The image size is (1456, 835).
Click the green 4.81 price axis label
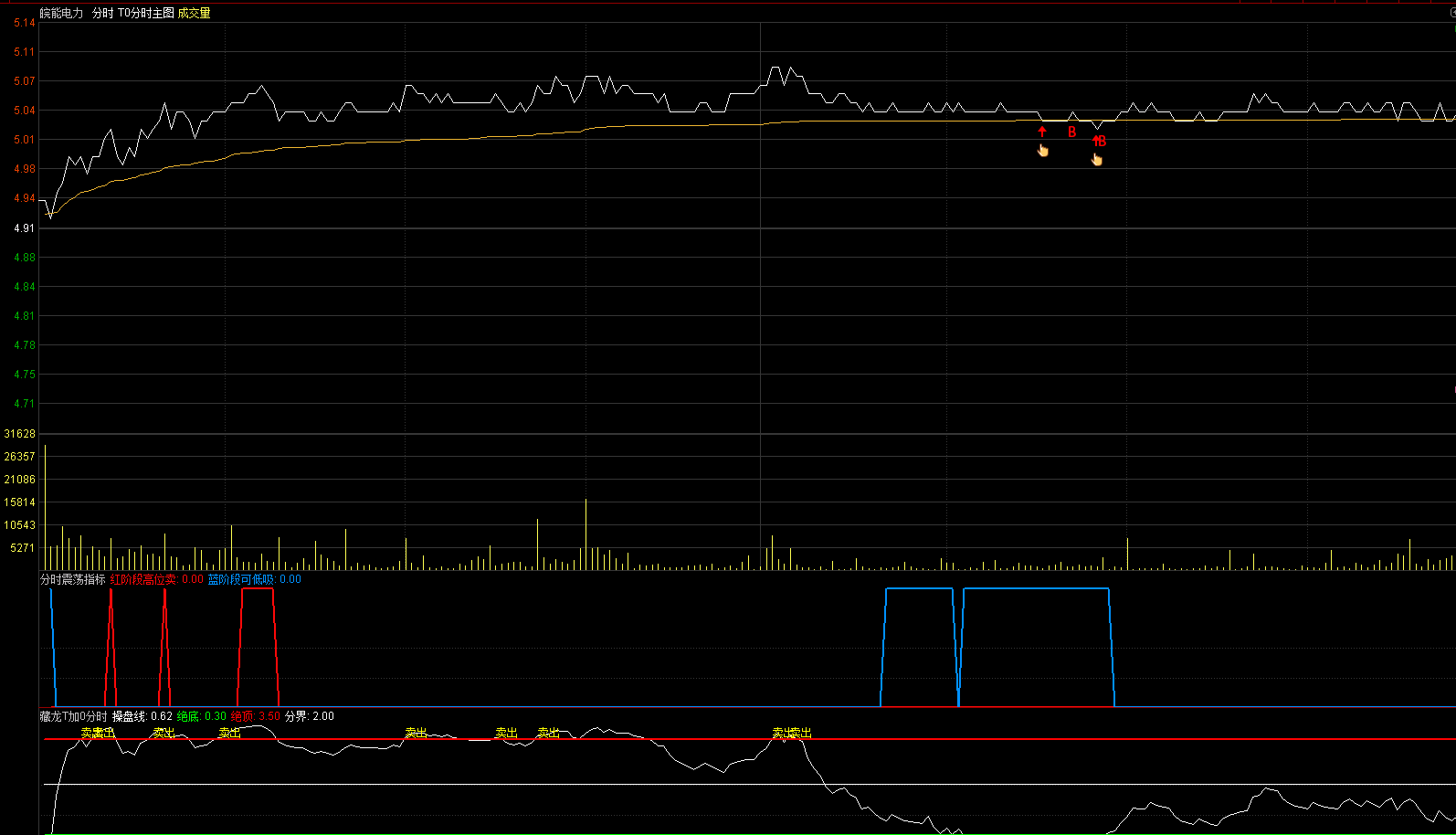24,316
